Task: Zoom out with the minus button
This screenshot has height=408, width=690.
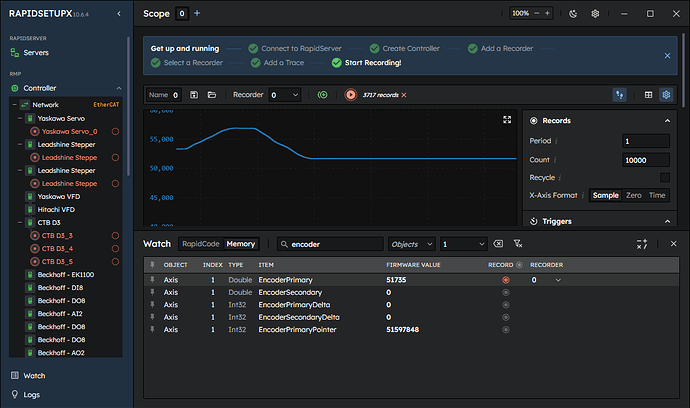Action: point(536,13)
